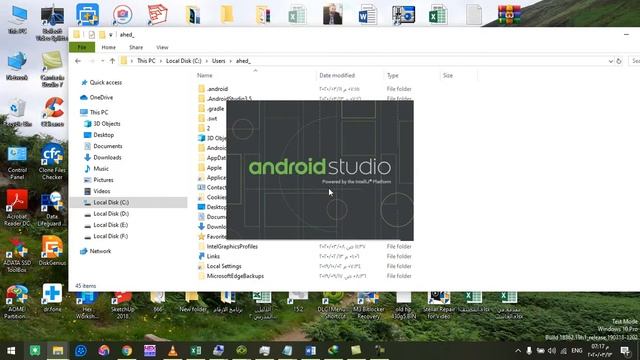The image size is (640, 360).
Task: Open Pictures in navigation pane
Action: [x=103, y=180]
